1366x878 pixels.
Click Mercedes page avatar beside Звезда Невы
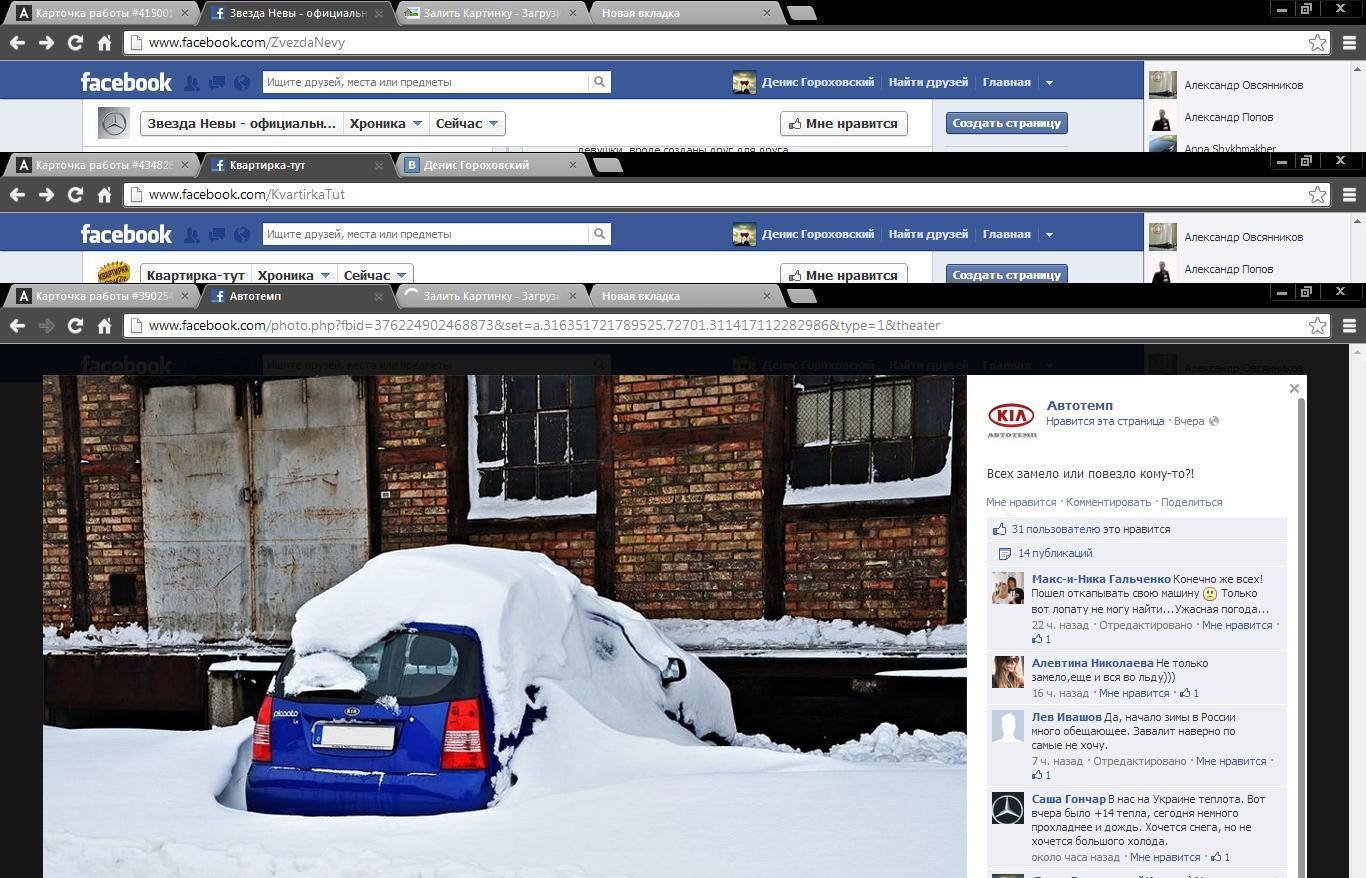click(114, 123)
